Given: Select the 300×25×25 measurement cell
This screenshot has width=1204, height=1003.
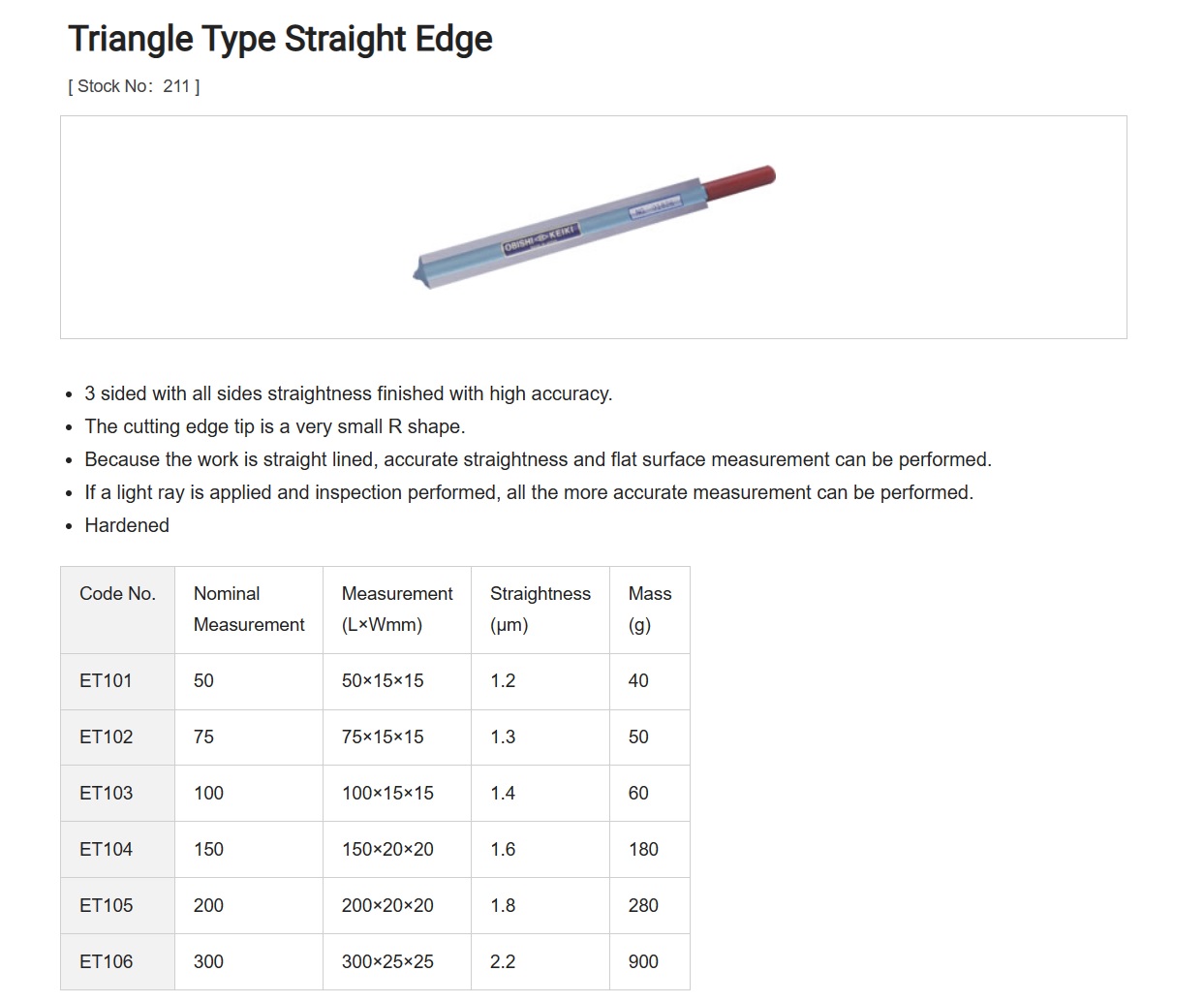Looking at the screenshot, I should point(397,962).
